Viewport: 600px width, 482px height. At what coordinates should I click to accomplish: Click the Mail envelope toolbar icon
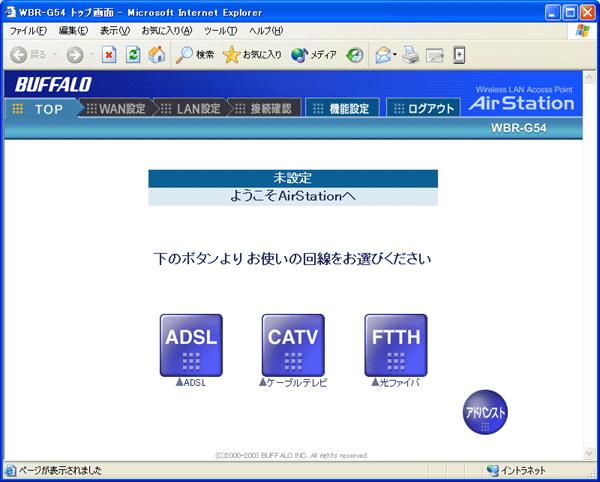(x=383, y=55)
